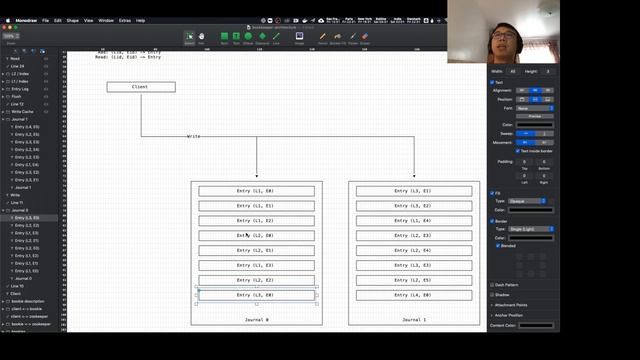This screenshot has width=640, height=360.
Task: Open the Apple menu
Action: click(x=7, y=20)
